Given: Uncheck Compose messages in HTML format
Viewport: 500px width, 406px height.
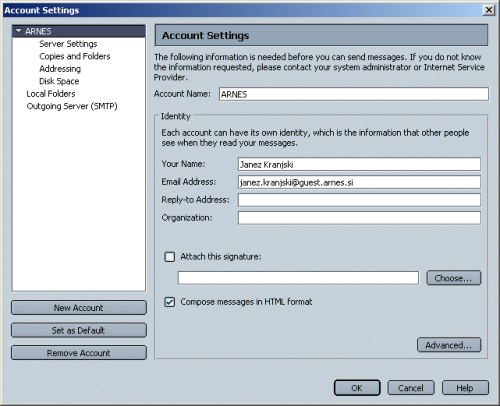Looking at the screenshot, I should pos(170,302).
